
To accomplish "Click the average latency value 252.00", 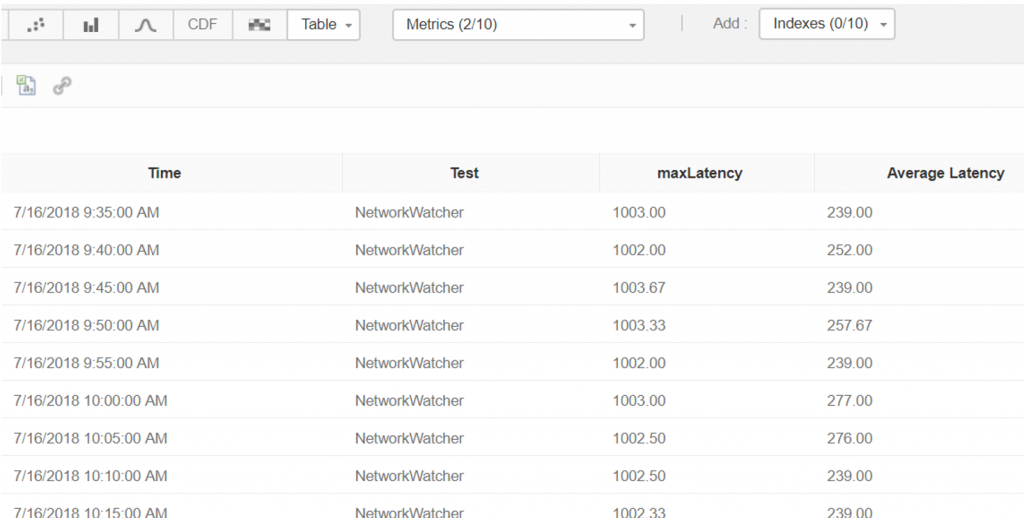I will point(849,250).
